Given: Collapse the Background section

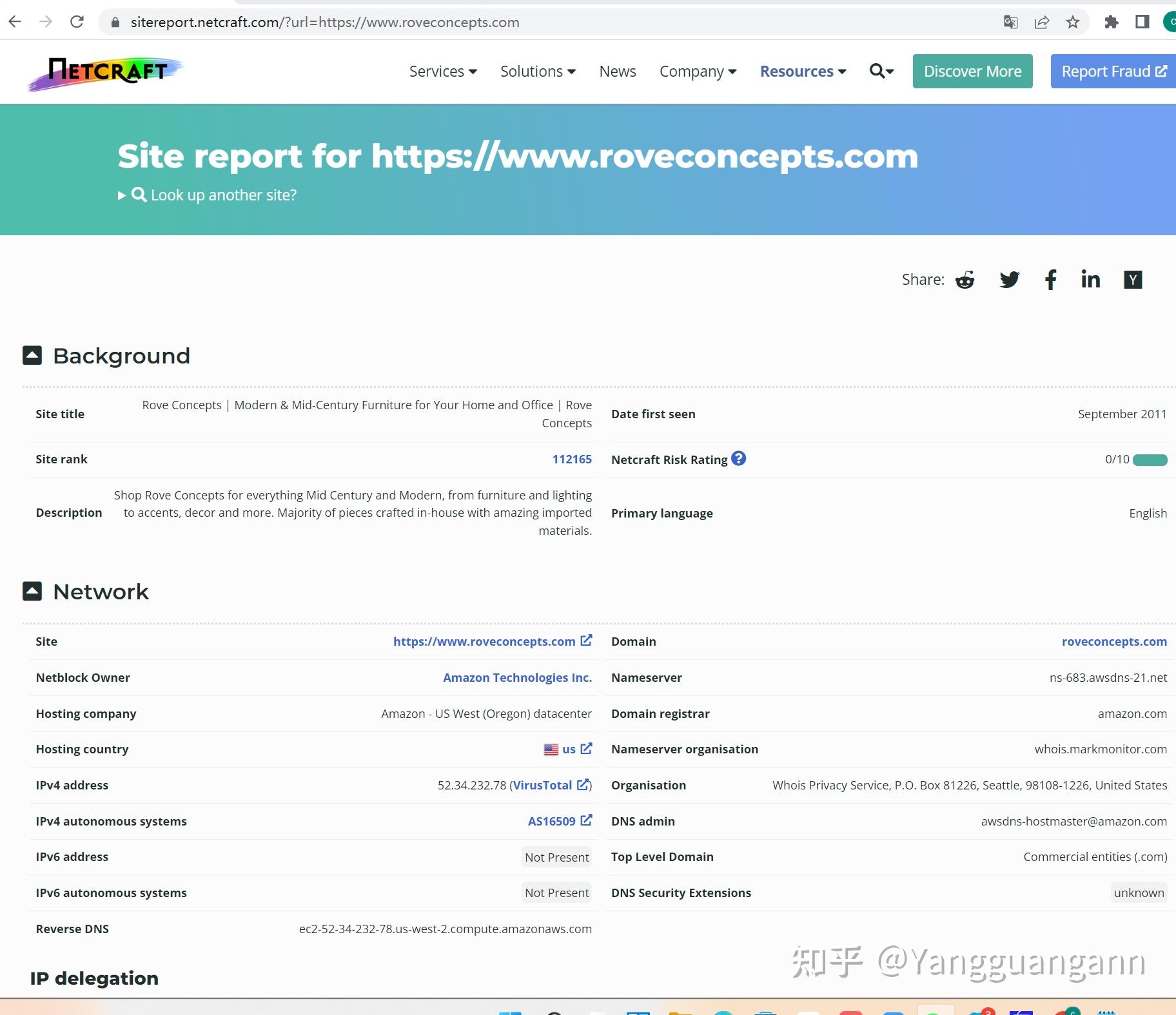Looking at the screenshot, I should point(32,356).
